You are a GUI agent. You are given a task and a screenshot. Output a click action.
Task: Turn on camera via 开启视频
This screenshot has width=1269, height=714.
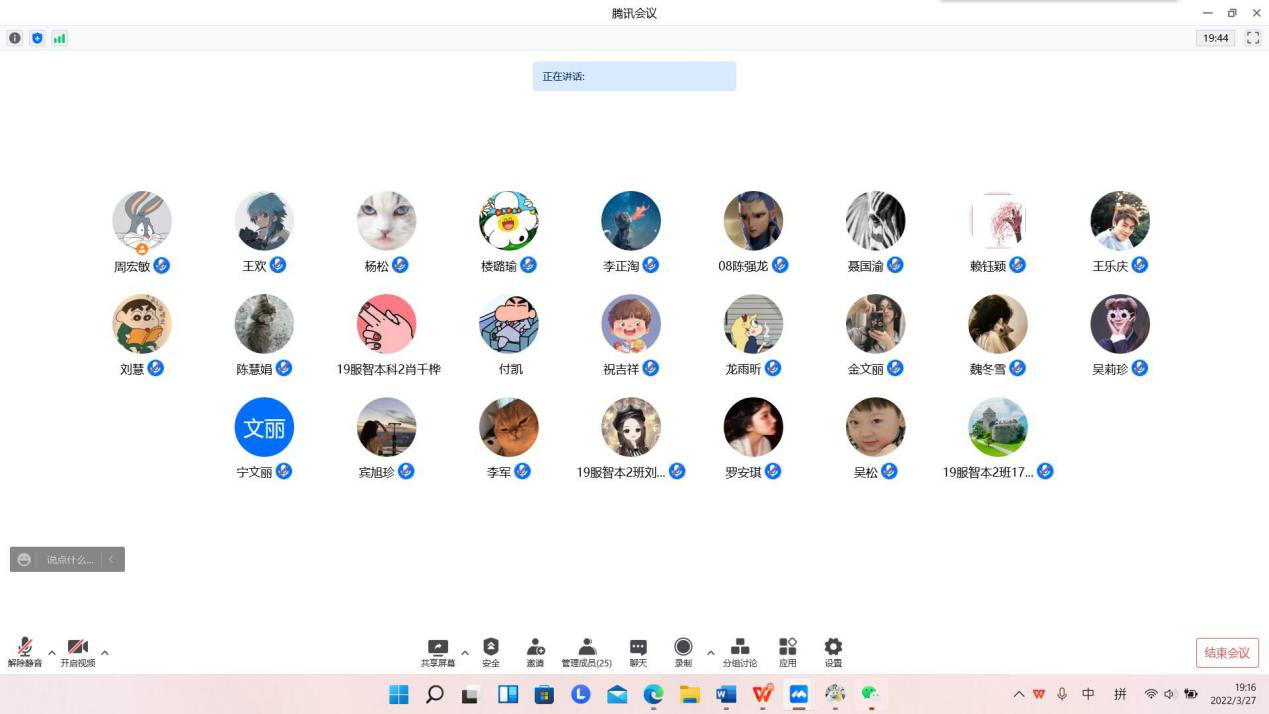click(x=77, y=652)
